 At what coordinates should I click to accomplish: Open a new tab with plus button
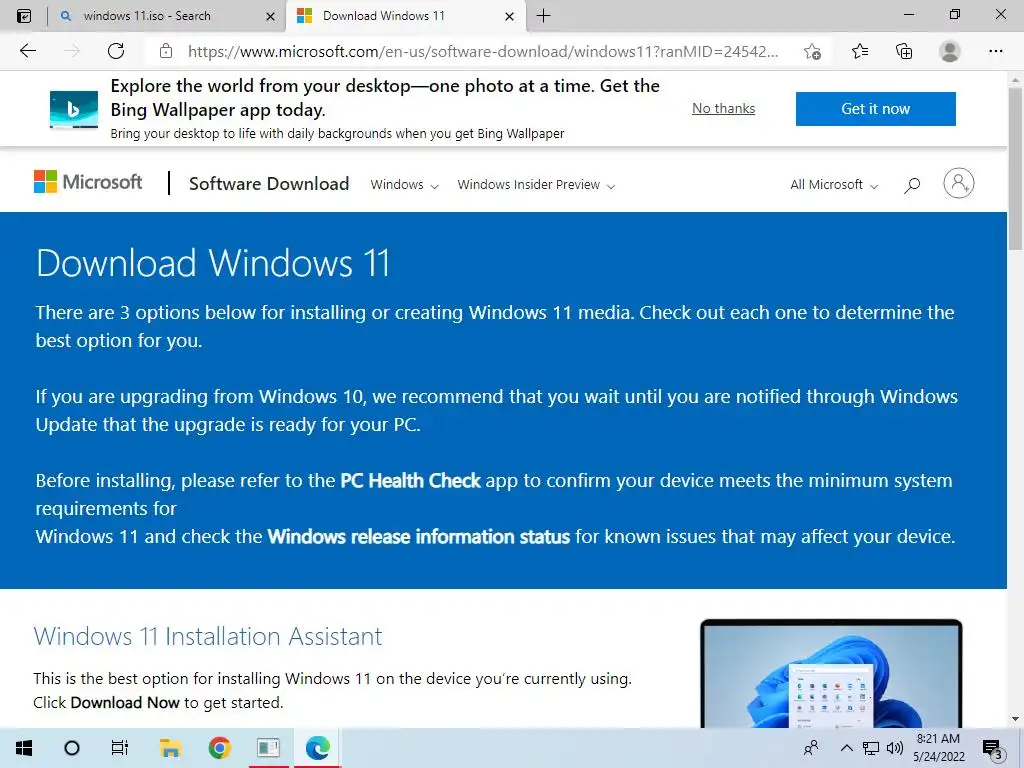543,16
